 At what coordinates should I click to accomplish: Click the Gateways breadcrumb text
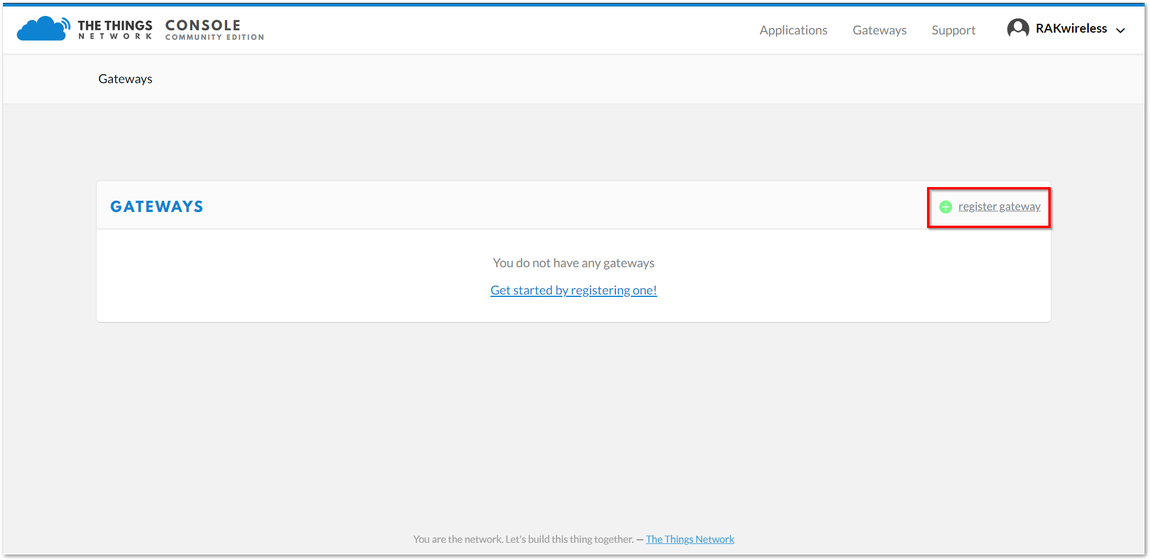(125, 78)
